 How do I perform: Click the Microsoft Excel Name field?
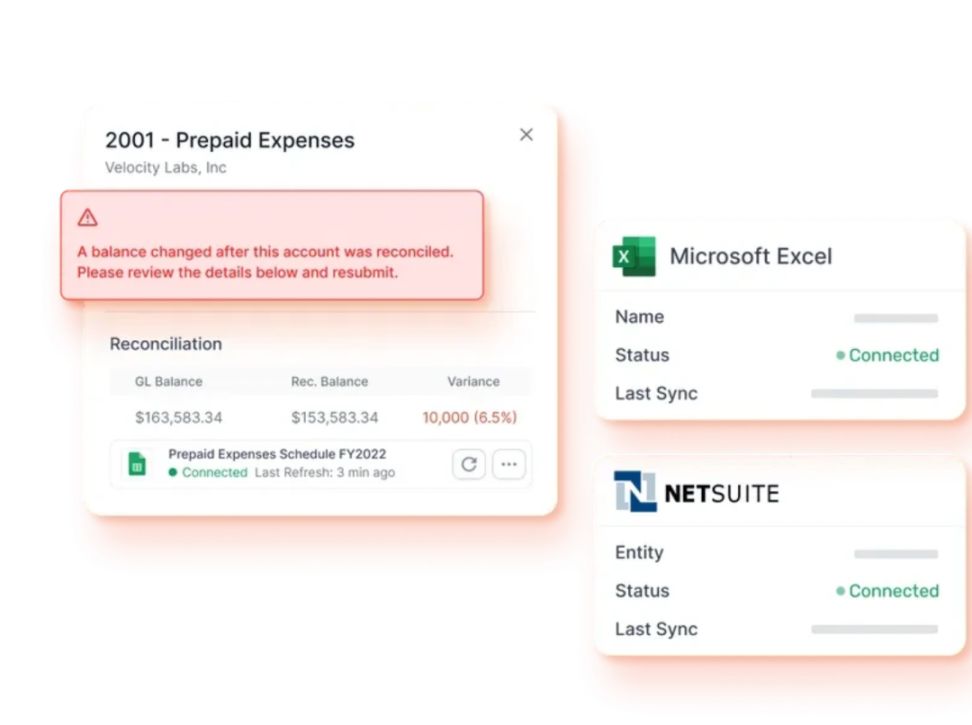click(x=895, y=318)
